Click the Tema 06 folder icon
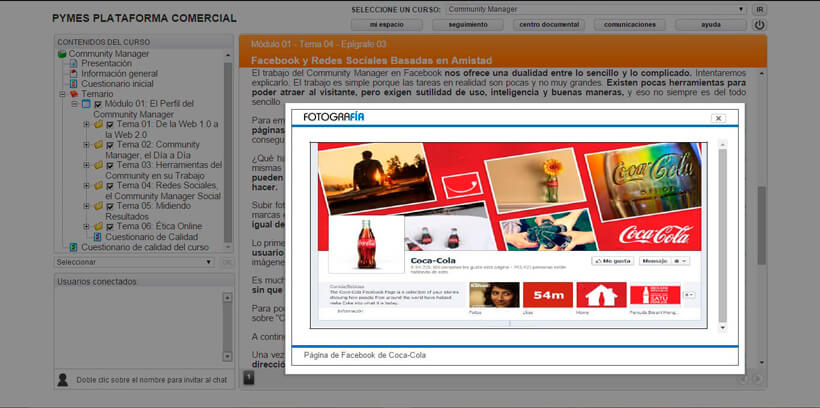This screenshot has width=820, height=408. tap(98, 226)
